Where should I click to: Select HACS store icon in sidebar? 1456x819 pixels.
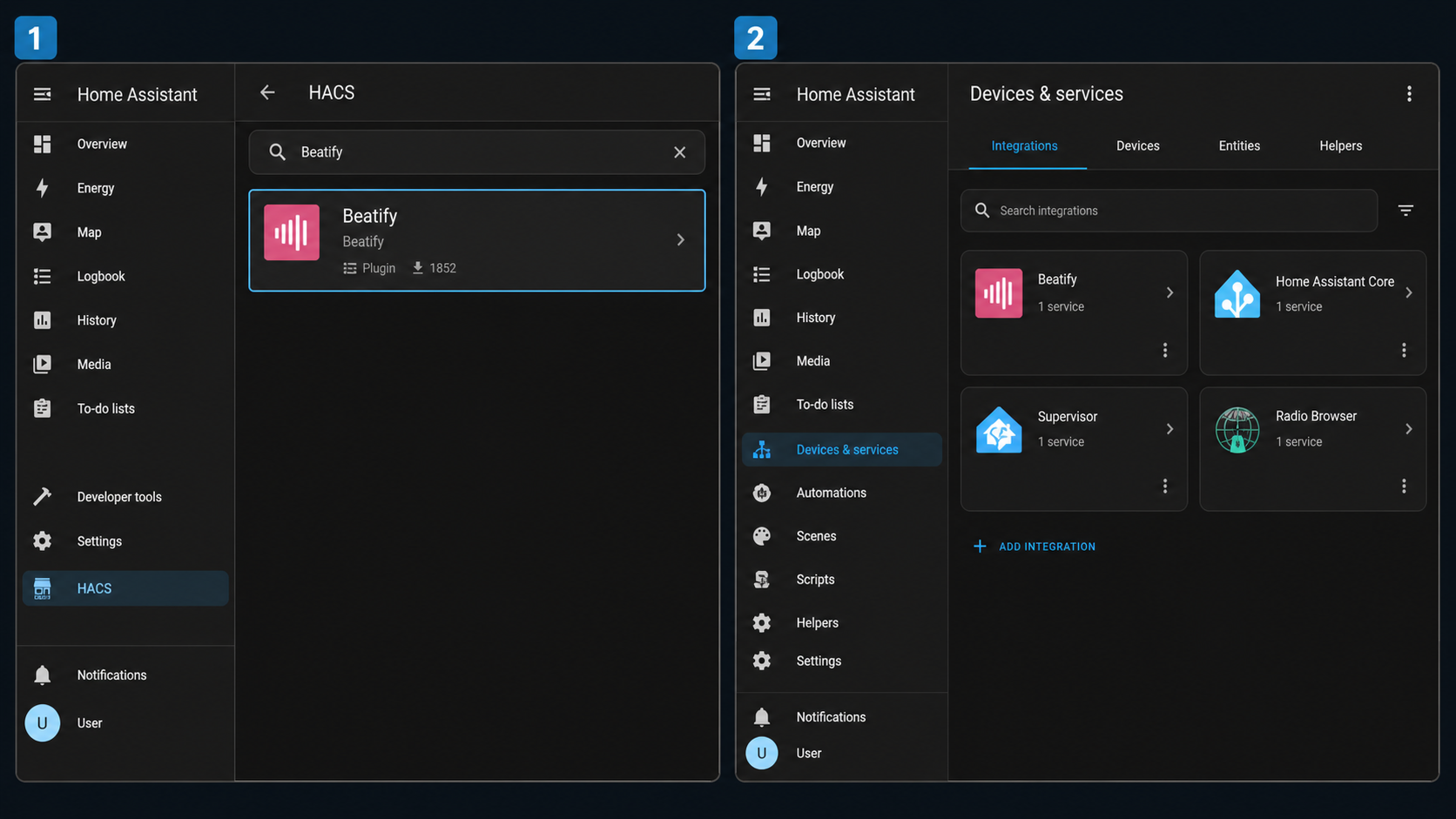tap(42, 588)
